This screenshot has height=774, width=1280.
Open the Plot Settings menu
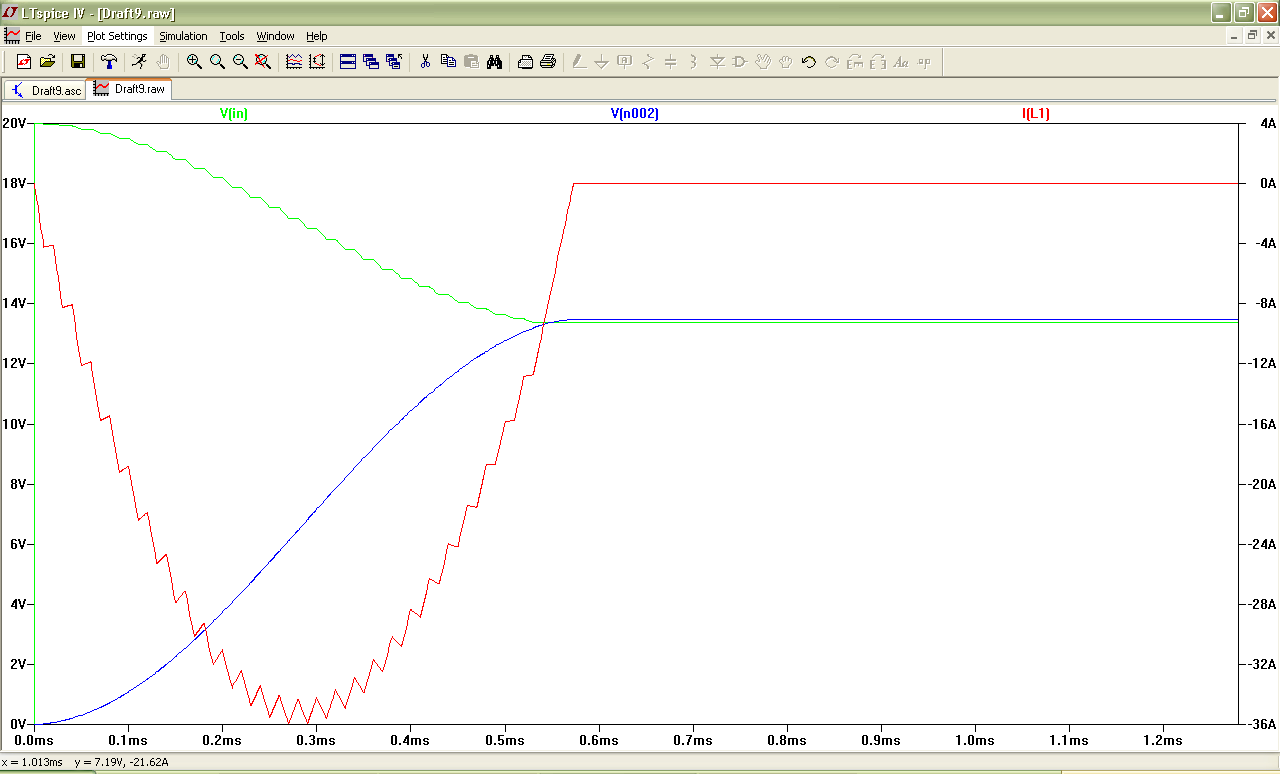tap(117, 36)
